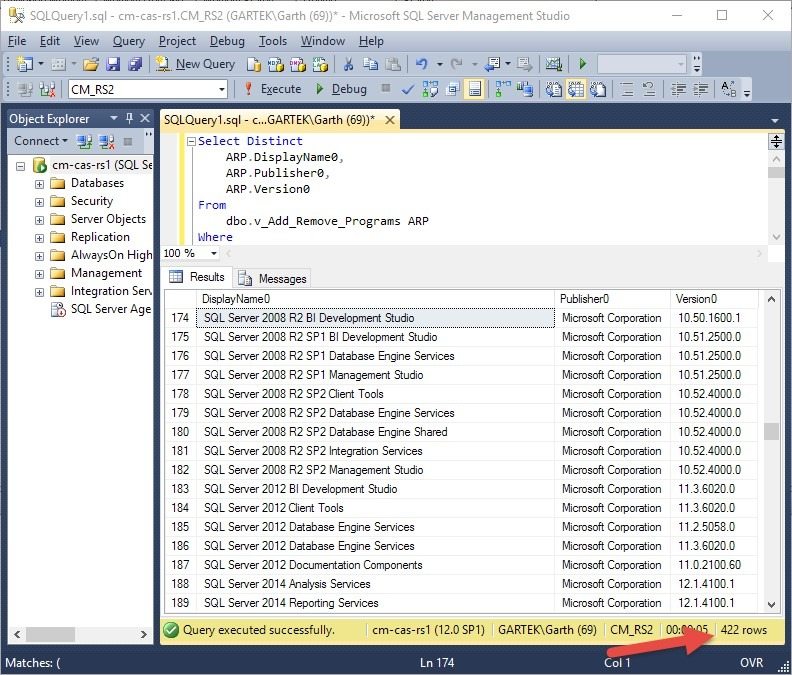The image size is (792, 675).
Task: Open the CM_RS2 database dropdown
Action: coord(221,90)
